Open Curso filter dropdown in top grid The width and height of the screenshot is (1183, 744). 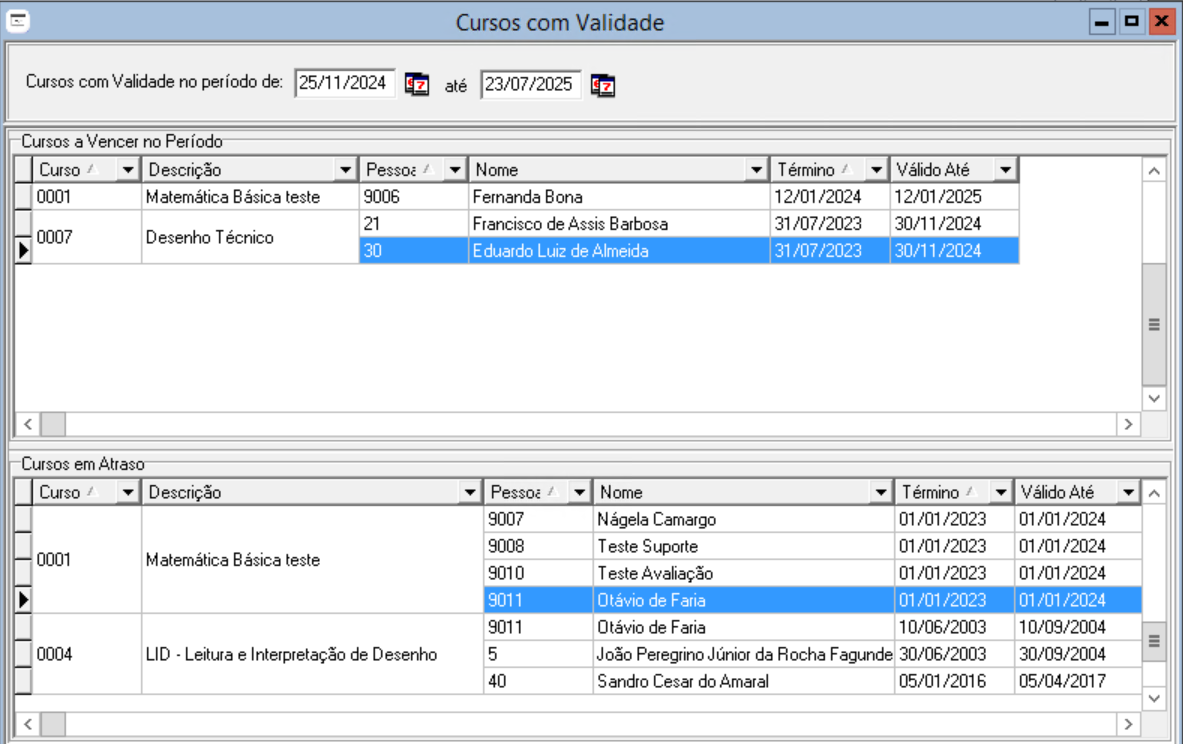pos(127,170)
